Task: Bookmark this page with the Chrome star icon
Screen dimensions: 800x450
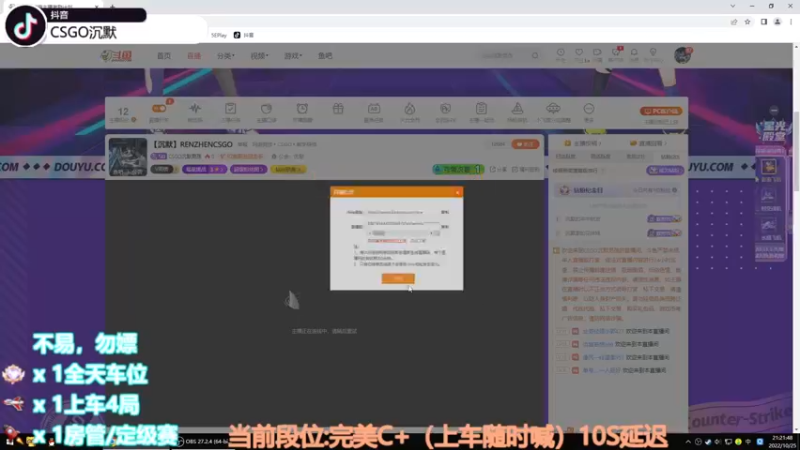Action: 747,22
